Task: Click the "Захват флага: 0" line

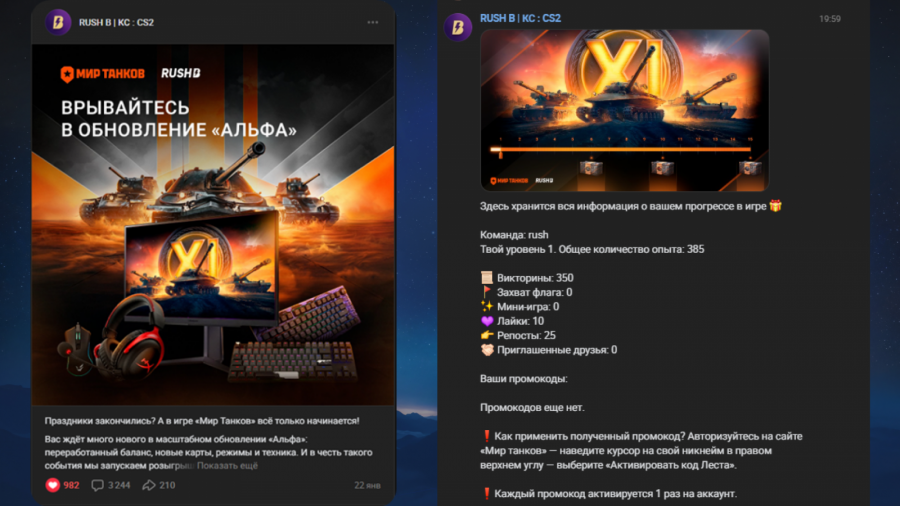Action: [x=526, y=292]
